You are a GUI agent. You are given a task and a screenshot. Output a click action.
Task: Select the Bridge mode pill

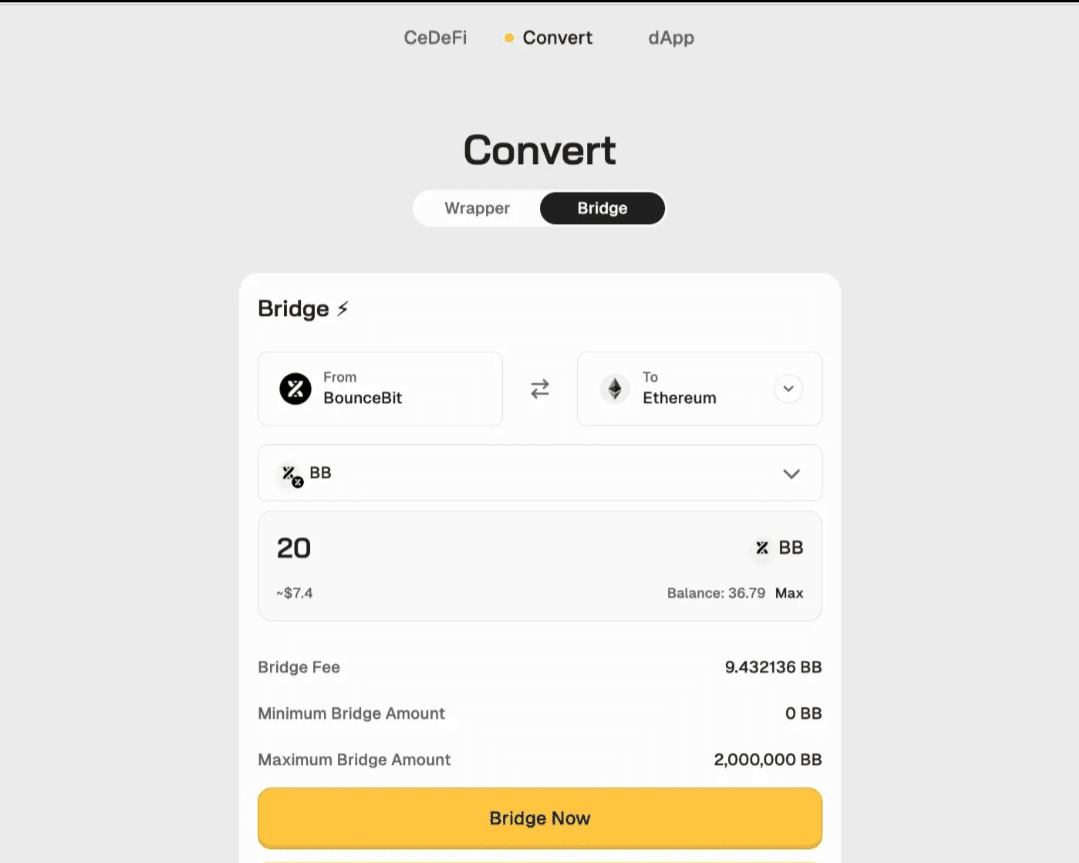coord(602,208)
